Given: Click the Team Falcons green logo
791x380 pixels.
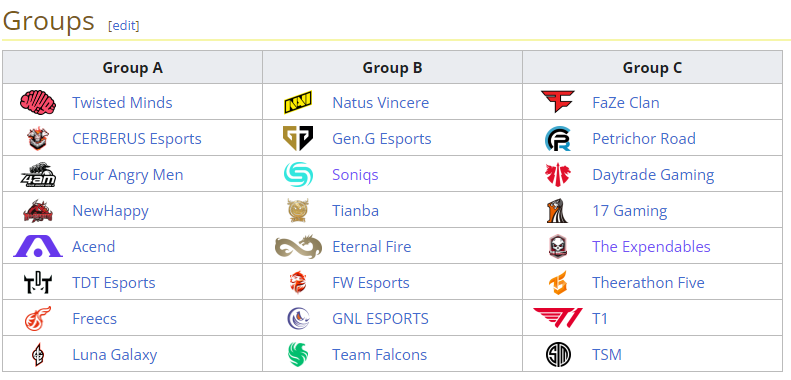Looking at the screenshot, I should click(298, 354).
